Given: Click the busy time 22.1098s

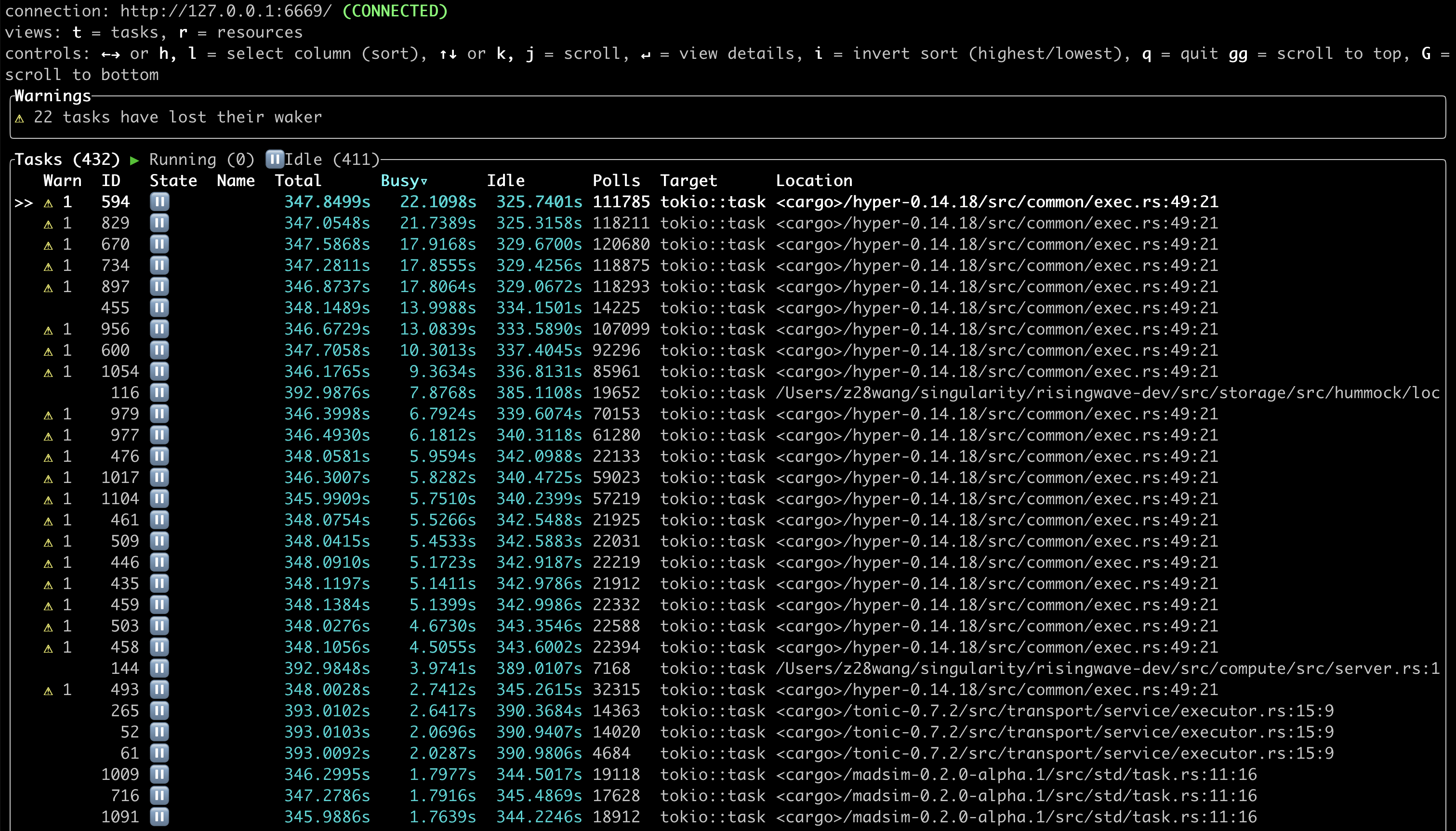Looking at the screenshot, I should pos(438,201).
